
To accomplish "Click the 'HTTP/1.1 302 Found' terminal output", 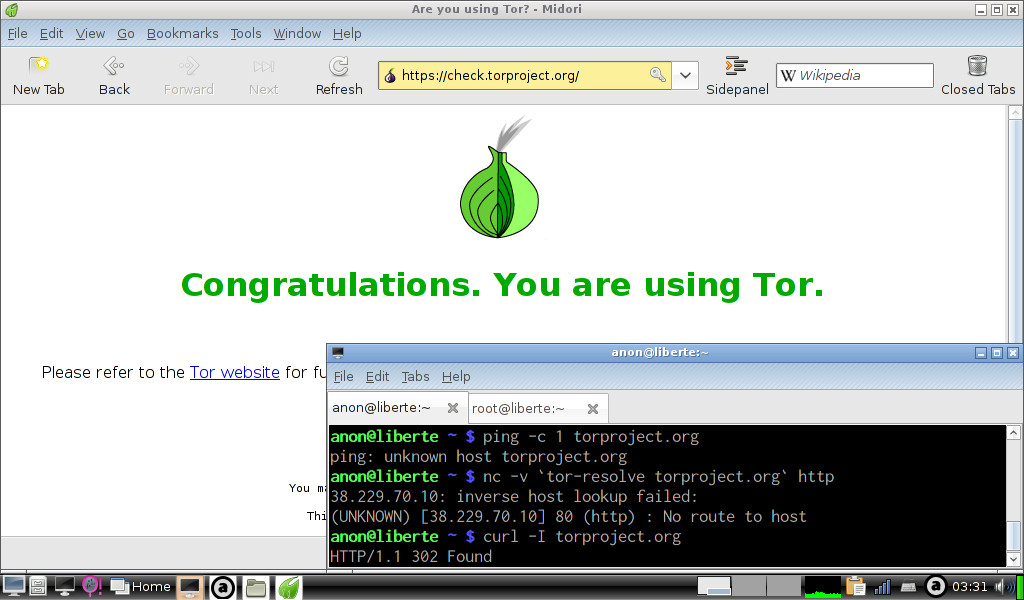I will 411,557.
